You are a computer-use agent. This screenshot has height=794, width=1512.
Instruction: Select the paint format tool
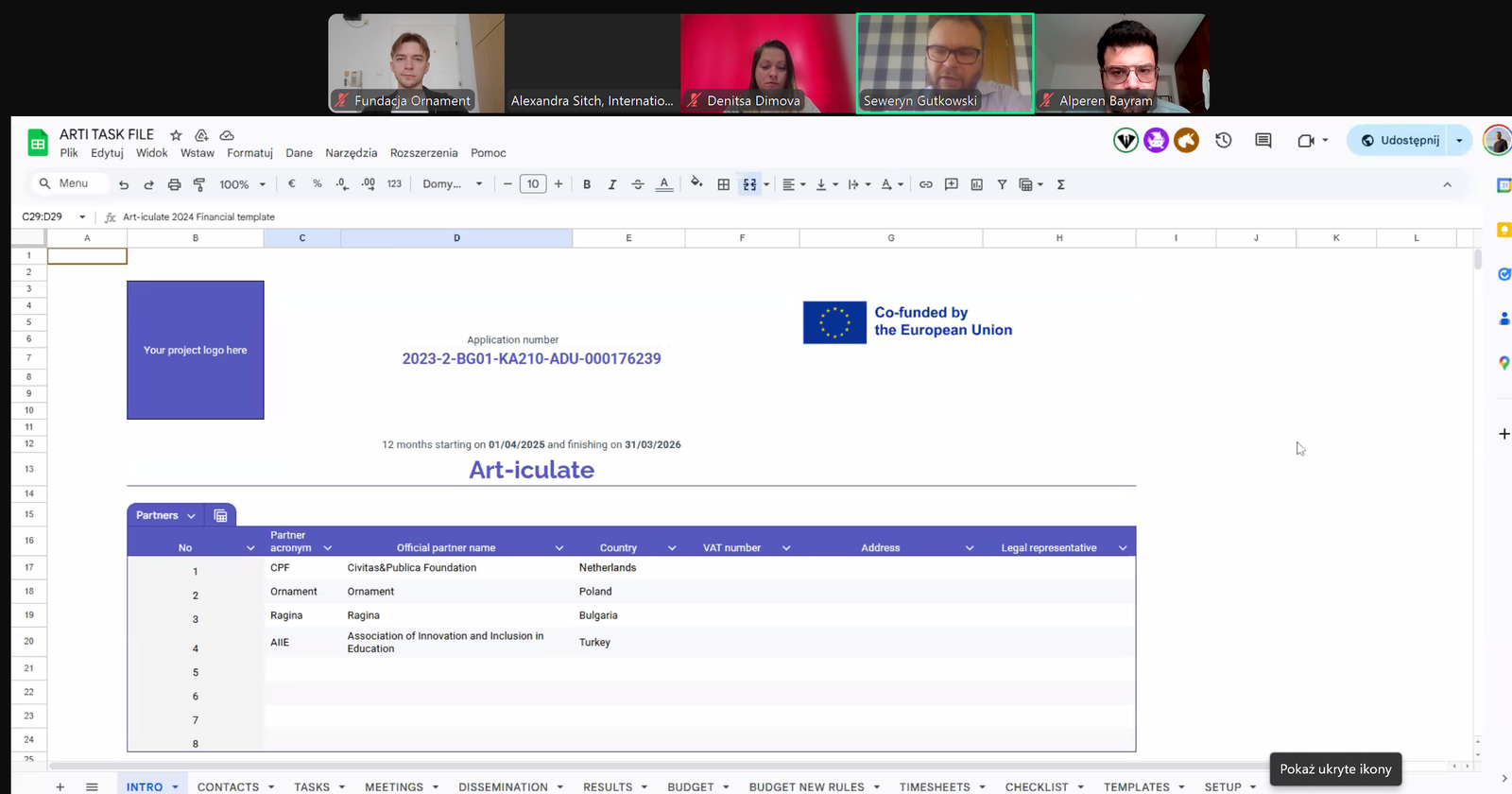[199, 184]
